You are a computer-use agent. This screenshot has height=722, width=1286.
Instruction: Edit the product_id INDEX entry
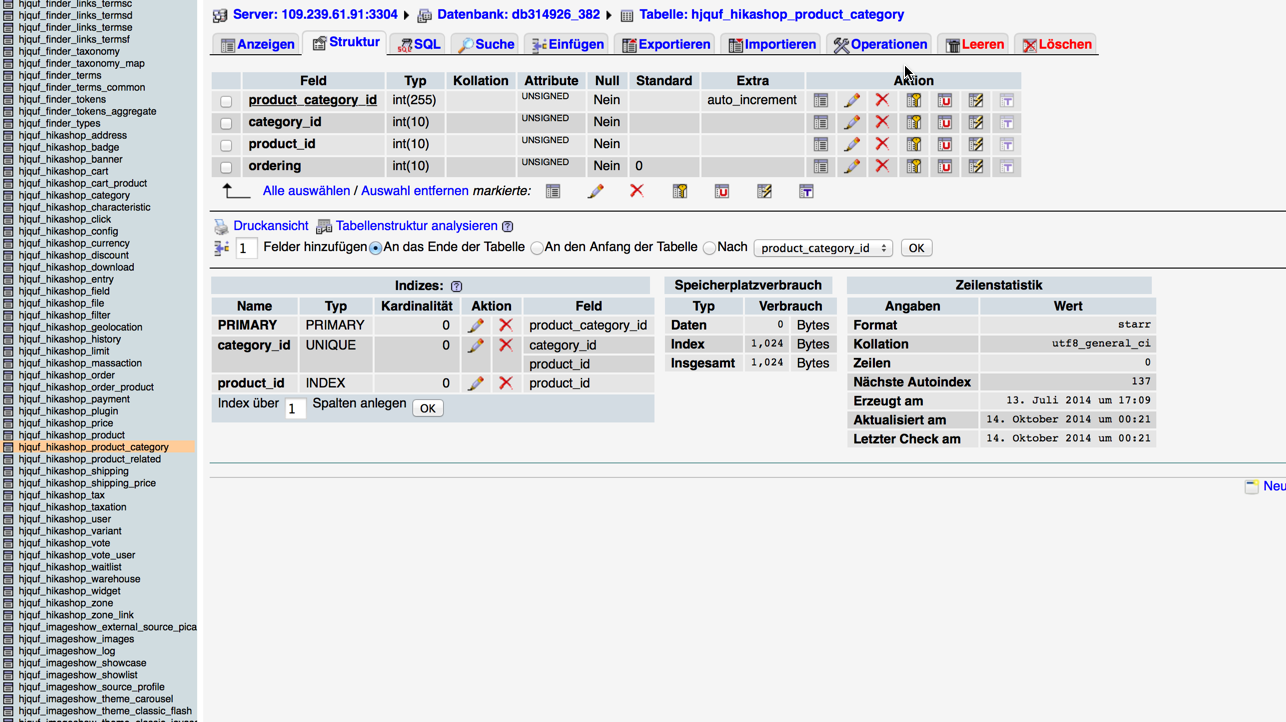coord(476,383)
